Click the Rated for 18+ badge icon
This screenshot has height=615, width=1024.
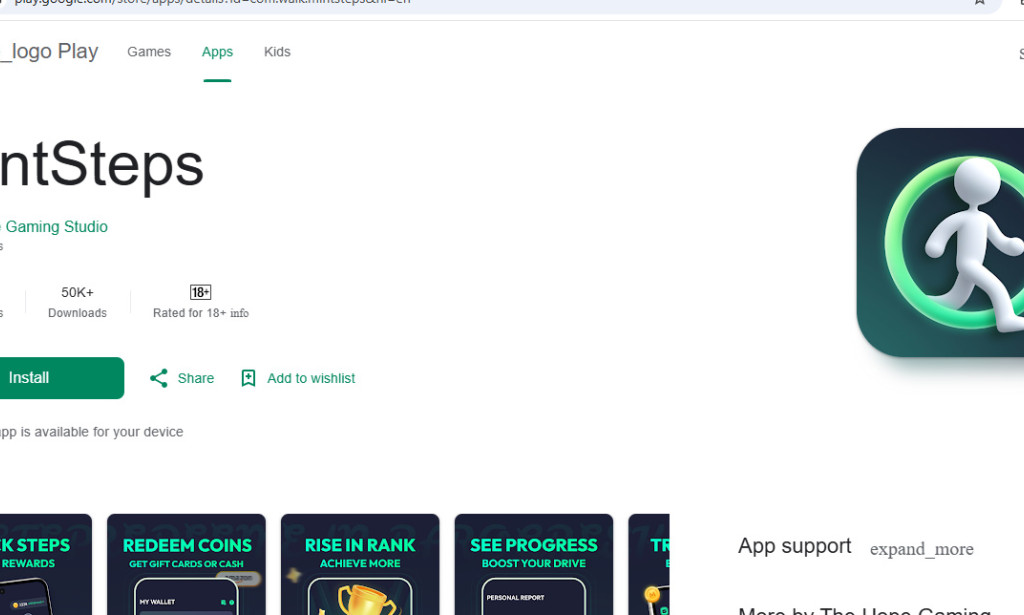[199, 291]
